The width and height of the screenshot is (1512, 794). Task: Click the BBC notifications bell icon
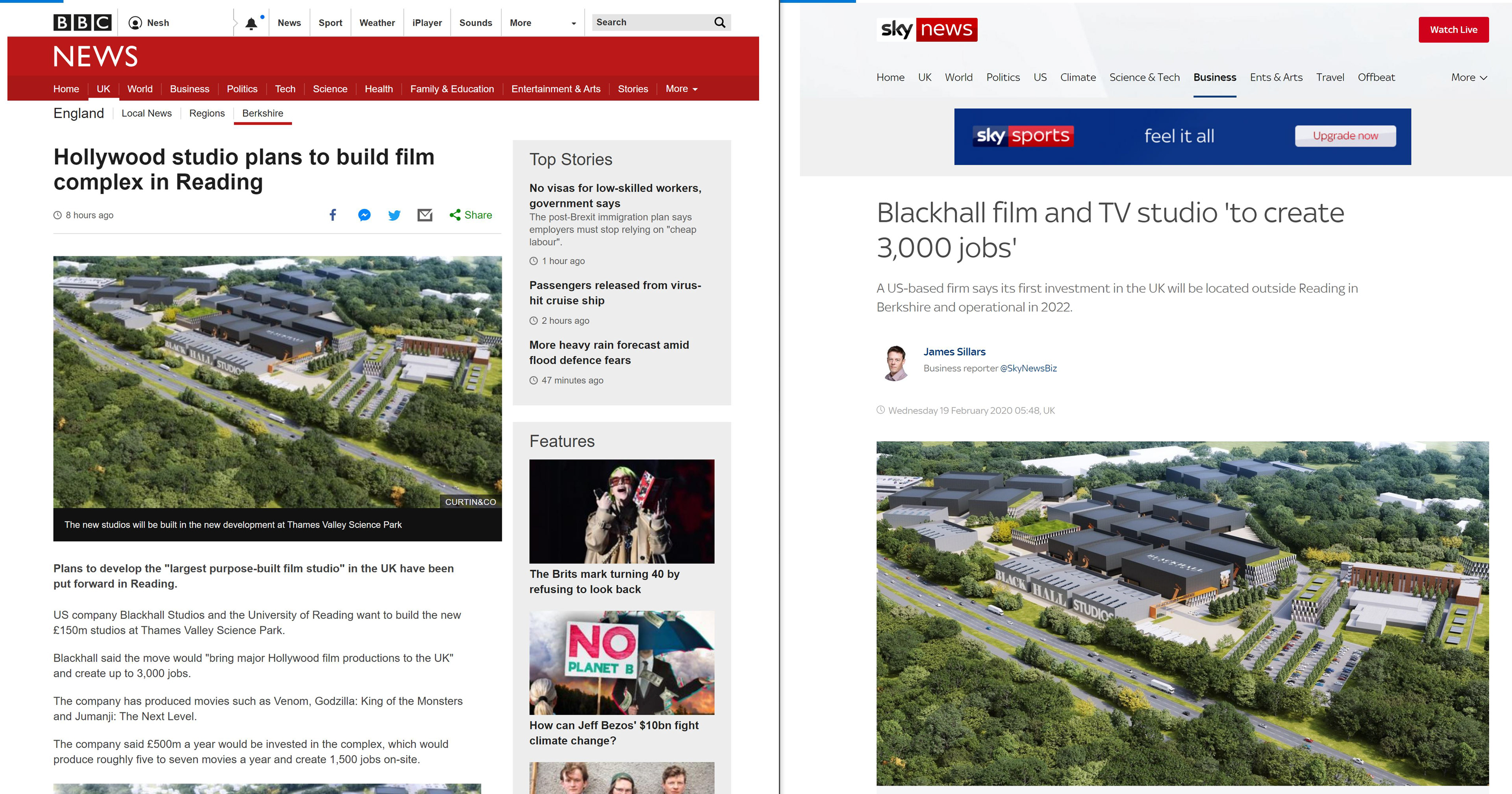click(251, 24)
